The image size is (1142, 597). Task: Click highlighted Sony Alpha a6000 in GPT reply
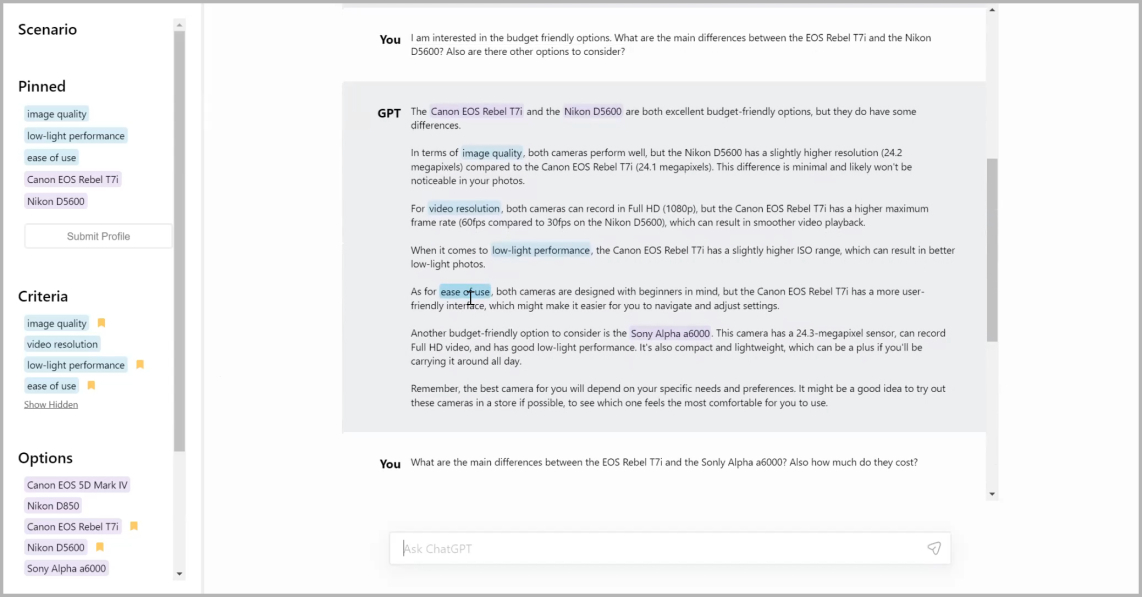pyautogui.click(x=670, y=333)
